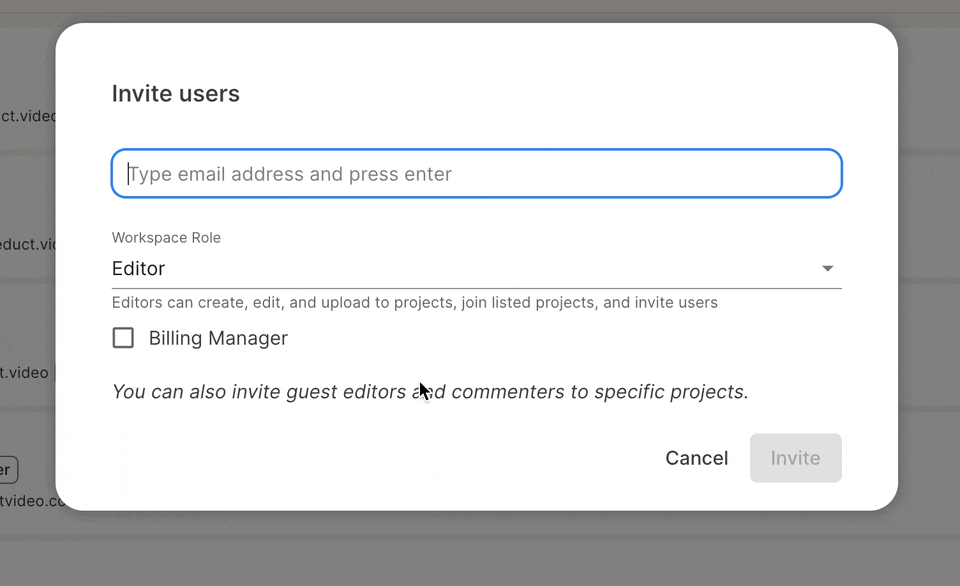Click the Billing Manager label
This screenshot has width=960, height=586.
coord(218,338)
